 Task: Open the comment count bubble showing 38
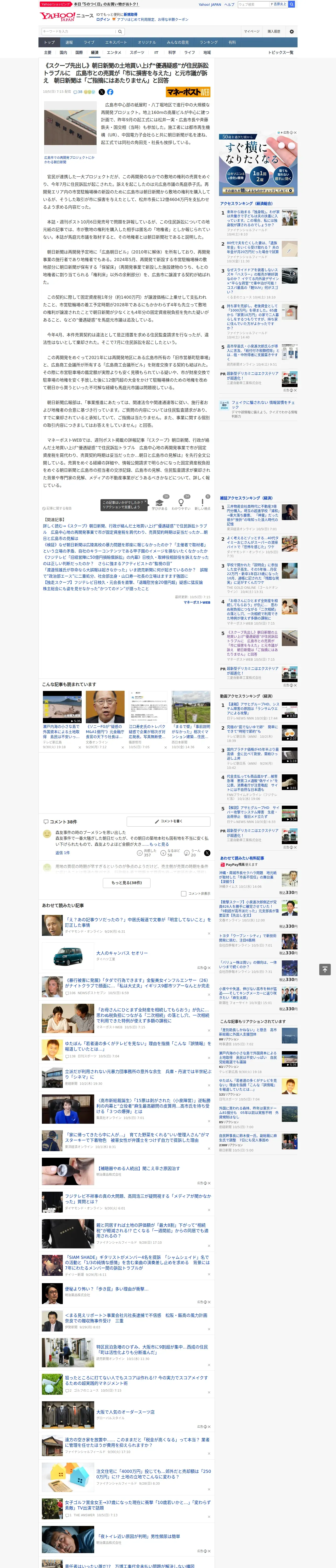coord(78,92)
